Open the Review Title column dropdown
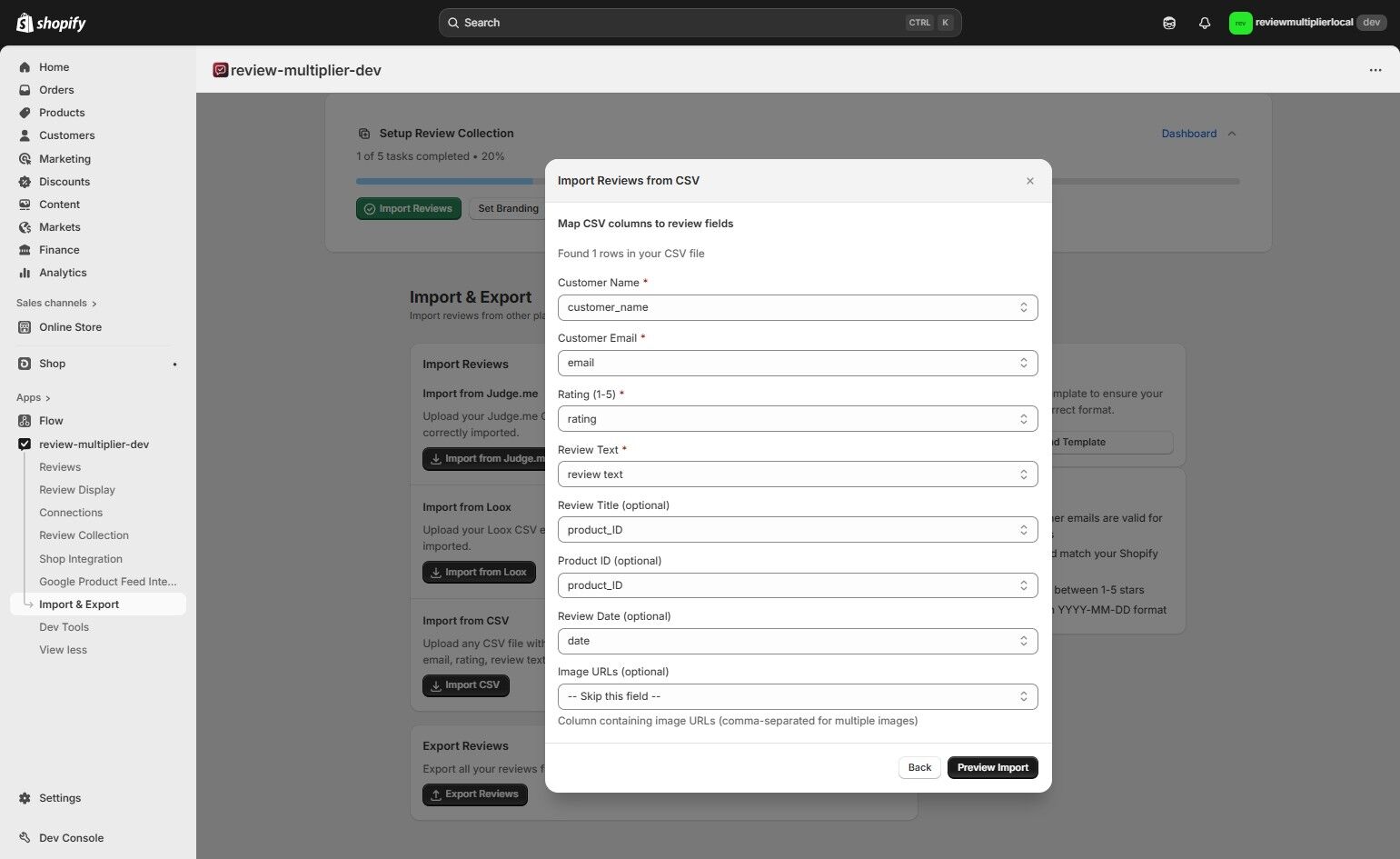Screen dimensions: 1400x859 (798, 530)
